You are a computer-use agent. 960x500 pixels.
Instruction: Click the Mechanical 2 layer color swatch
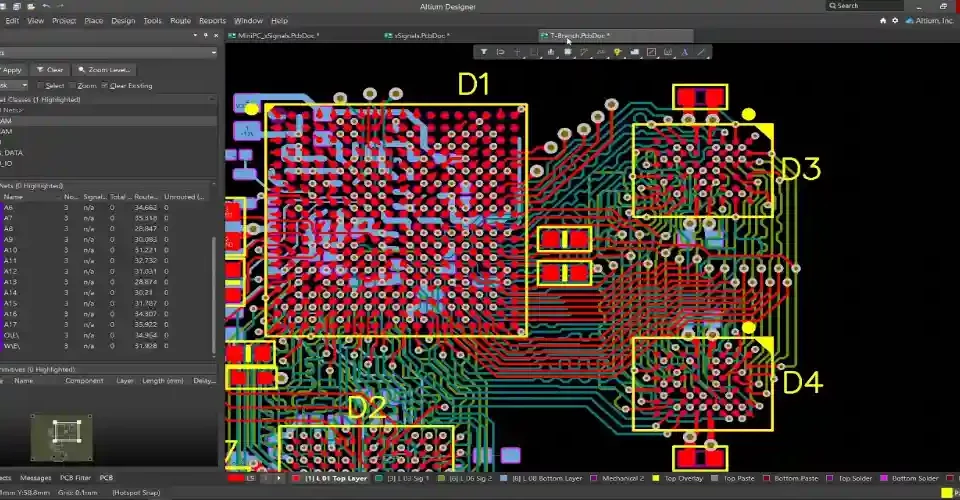point(594,479)
